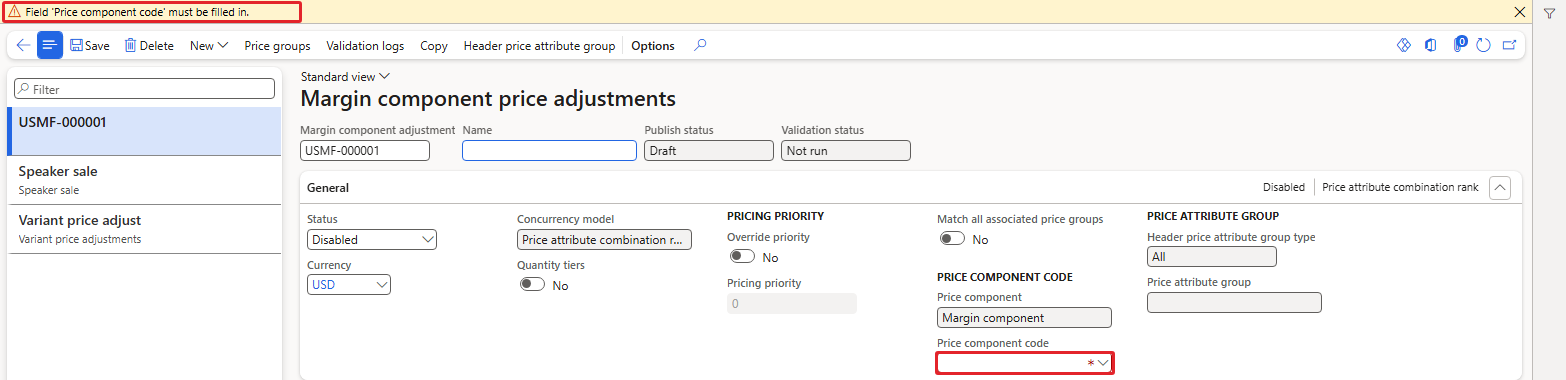
Task: Click the Concurrency model field
Action: coord(605,240)
